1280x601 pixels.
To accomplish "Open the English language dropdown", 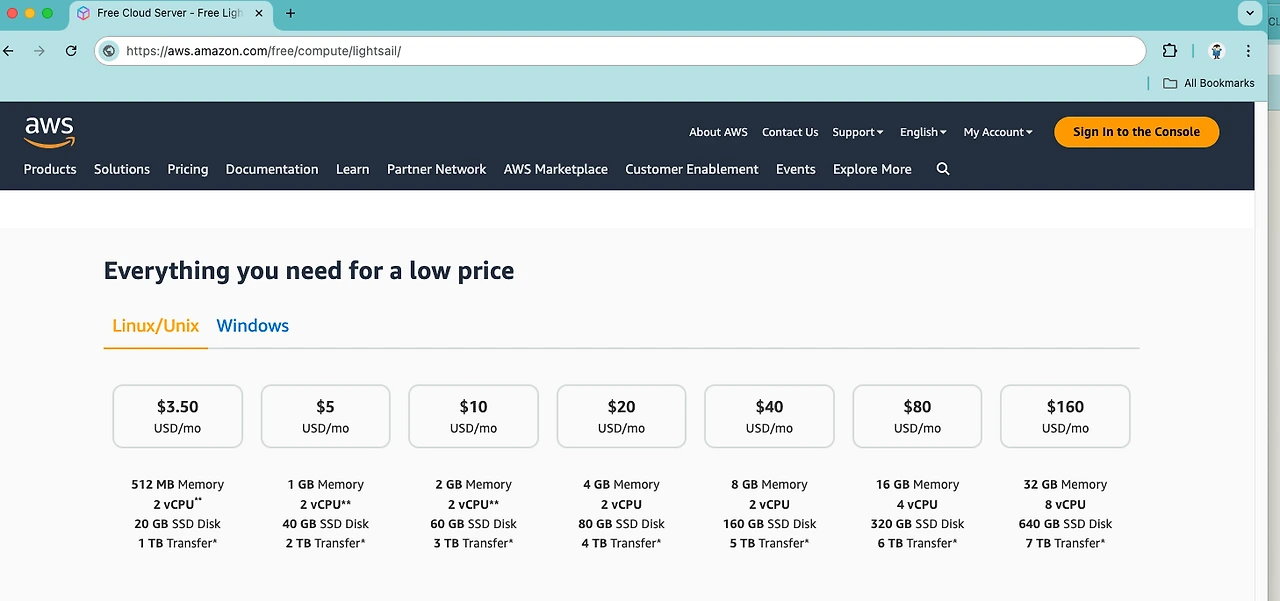I will (923, 132).
